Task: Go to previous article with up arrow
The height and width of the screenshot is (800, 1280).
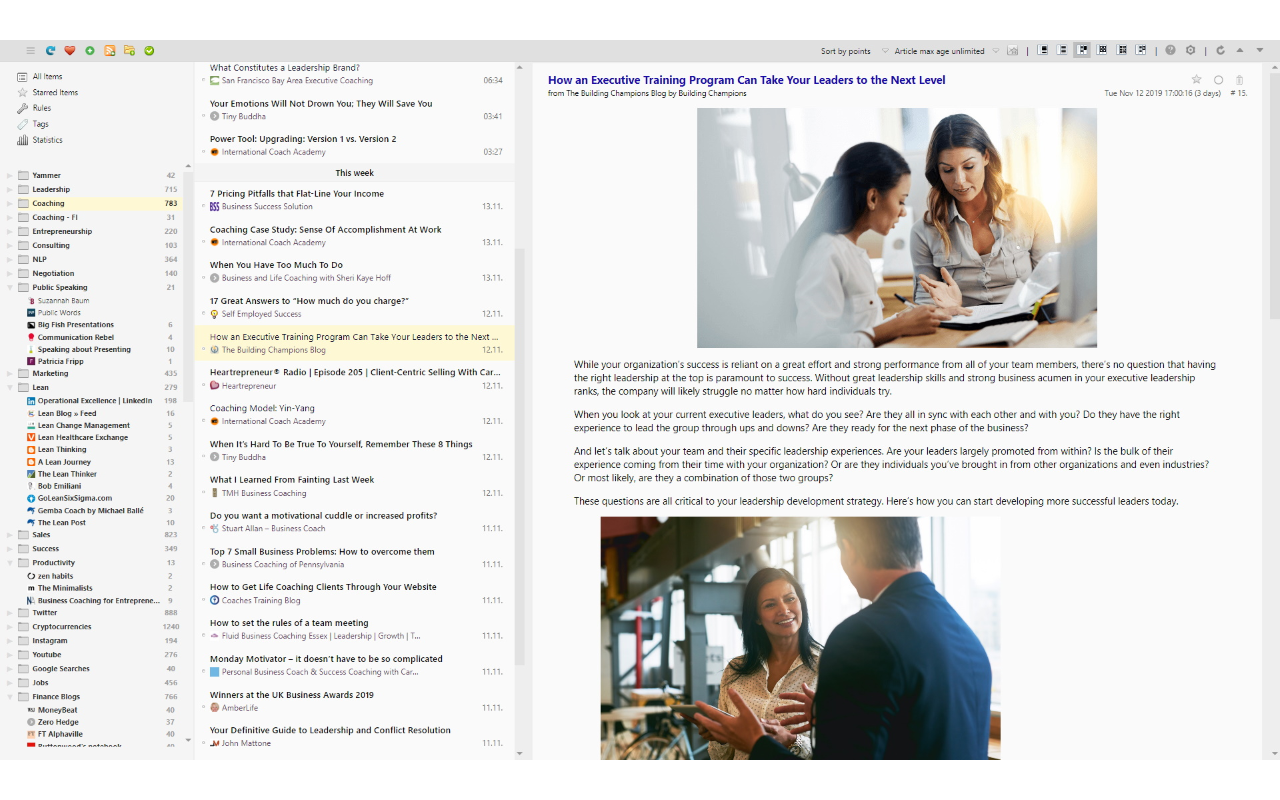Action: click(1240, 51)
